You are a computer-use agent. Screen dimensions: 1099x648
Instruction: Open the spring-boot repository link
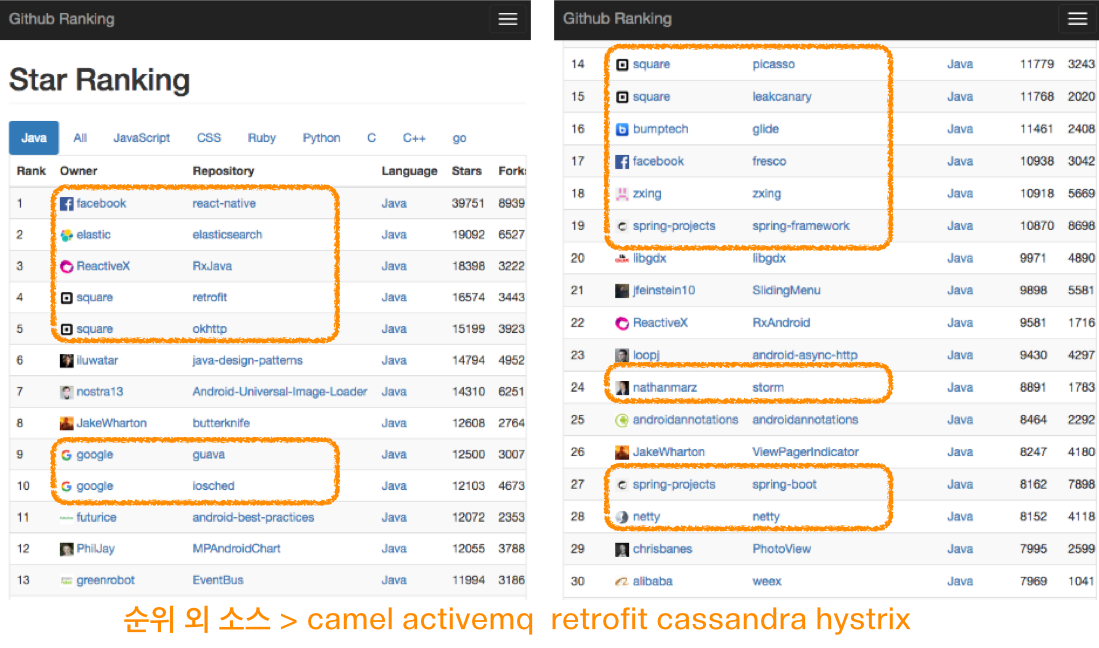pos(784,484)
